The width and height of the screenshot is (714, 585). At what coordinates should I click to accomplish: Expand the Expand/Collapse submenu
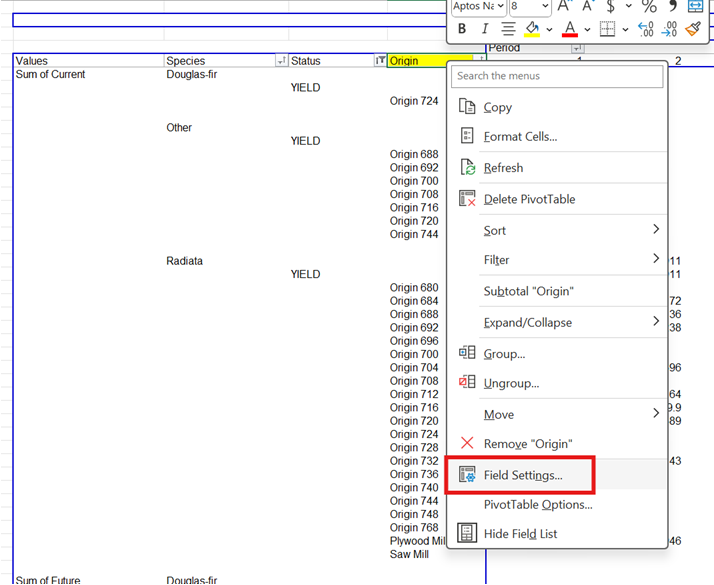coord(557,322)
